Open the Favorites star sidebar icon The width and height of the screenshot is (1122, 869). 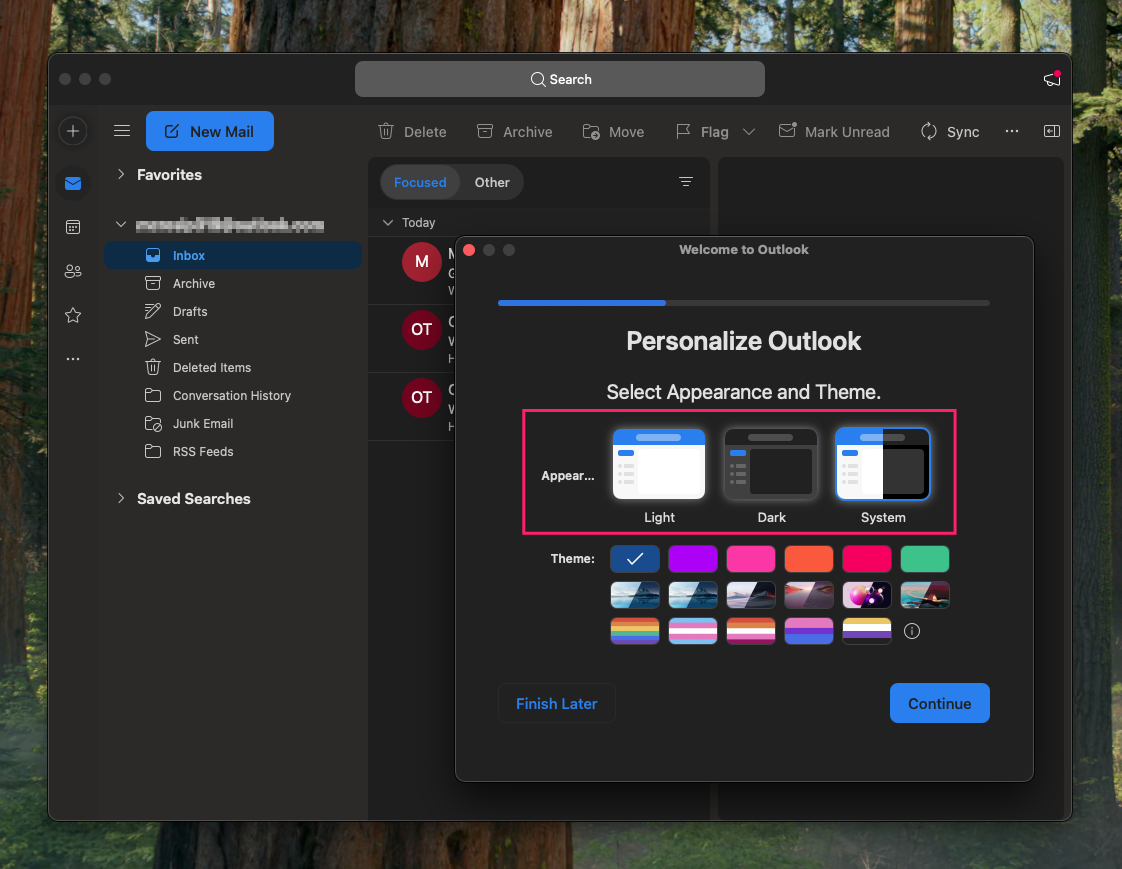pos(73,315)
